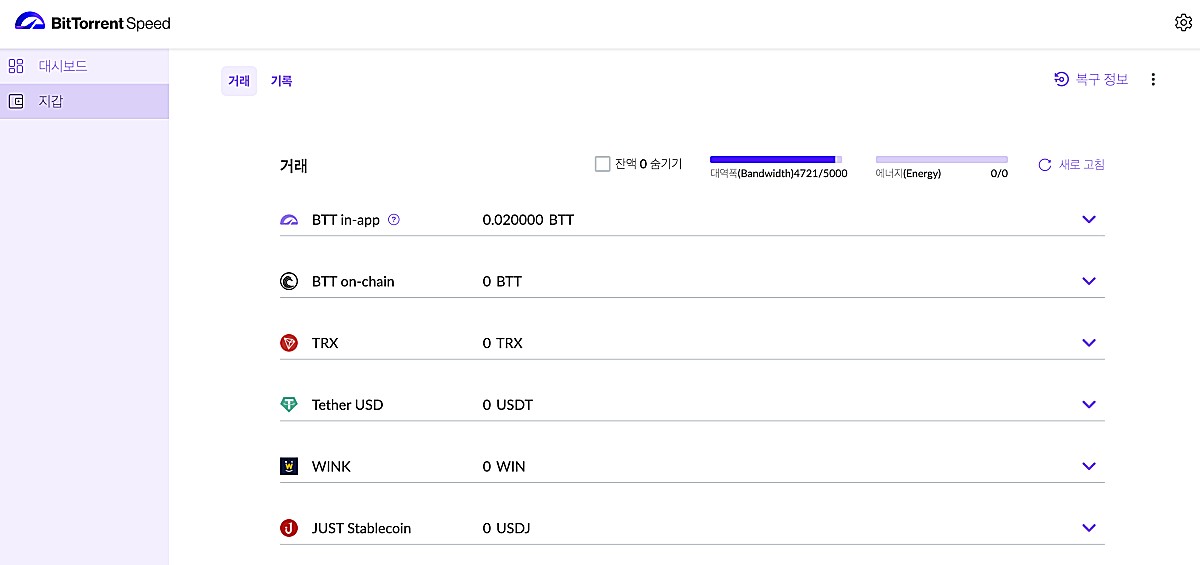Click the 0 USDJ balance value

[x=506, y=528]
